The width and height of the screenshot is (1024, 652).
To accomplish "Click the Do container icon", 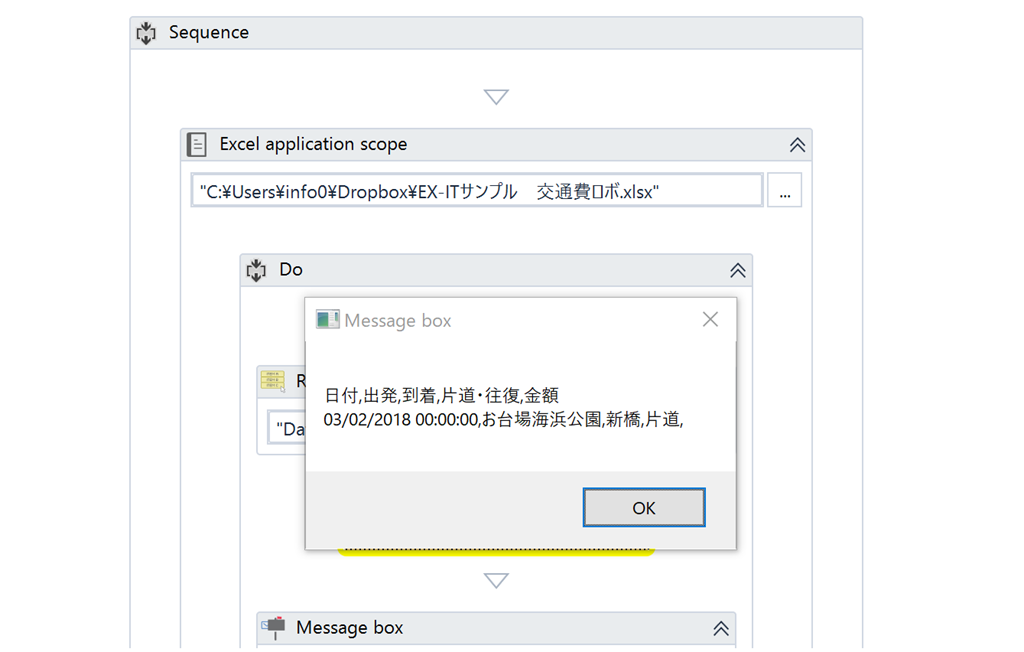I will click(x=256, y=270).
